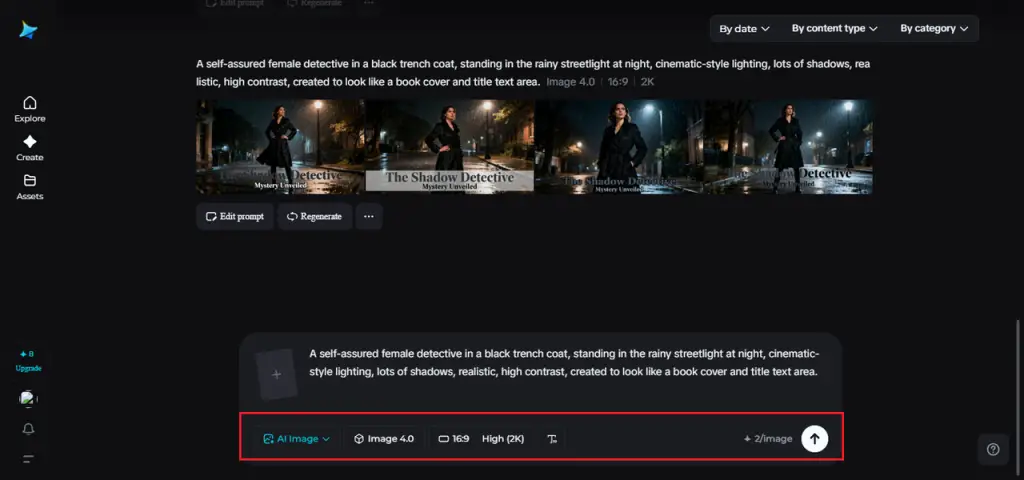Click the '2/image' credit cost text

tap(768, 439)
